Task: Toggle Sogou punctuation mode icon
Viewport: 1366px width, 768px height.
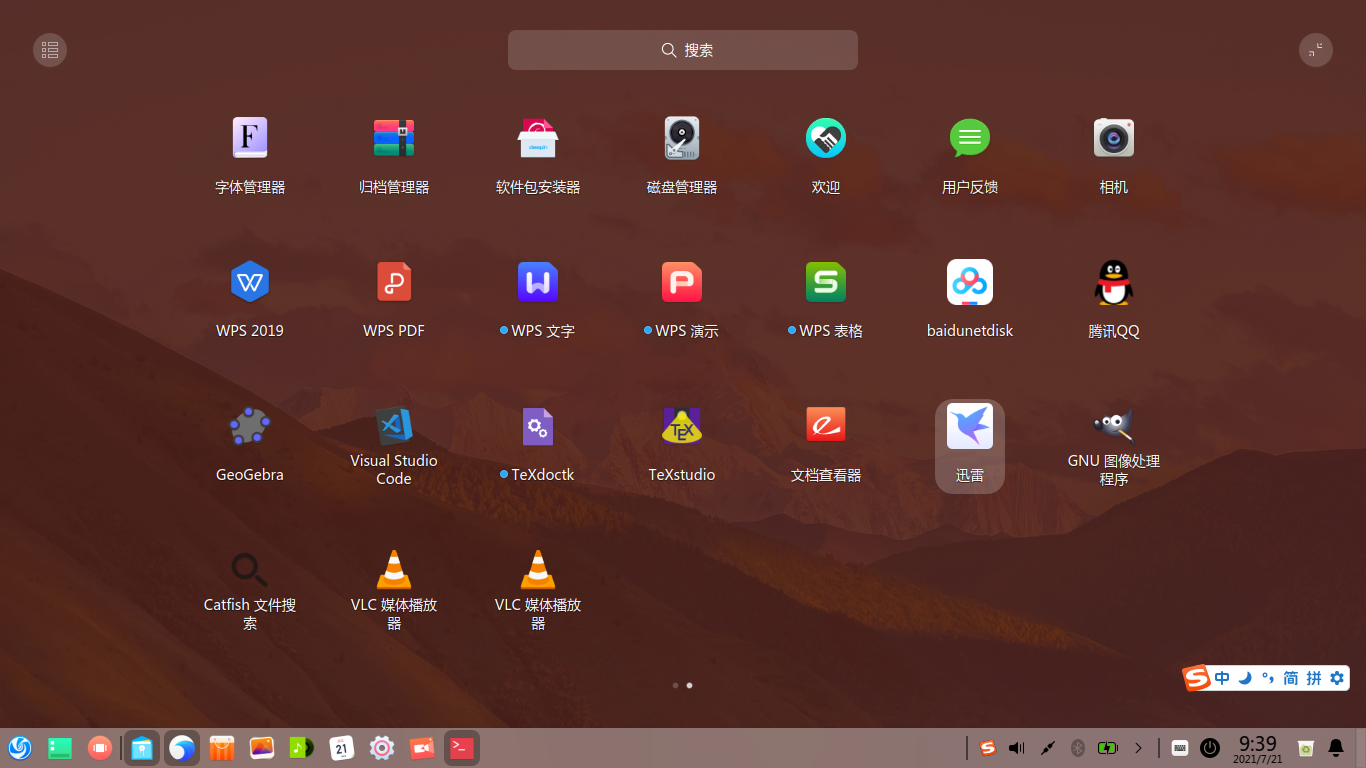Action: pos(1268,678)
